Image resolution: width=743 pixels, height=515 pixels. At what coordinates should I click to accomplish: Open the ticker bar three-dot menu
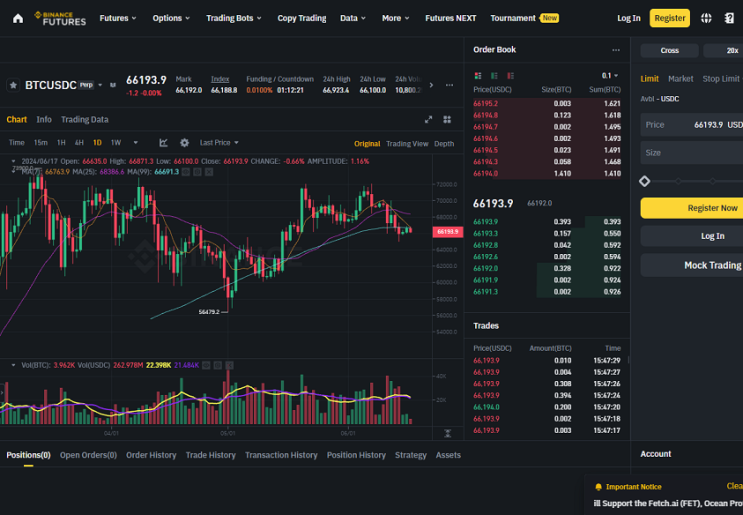point(449,85)
